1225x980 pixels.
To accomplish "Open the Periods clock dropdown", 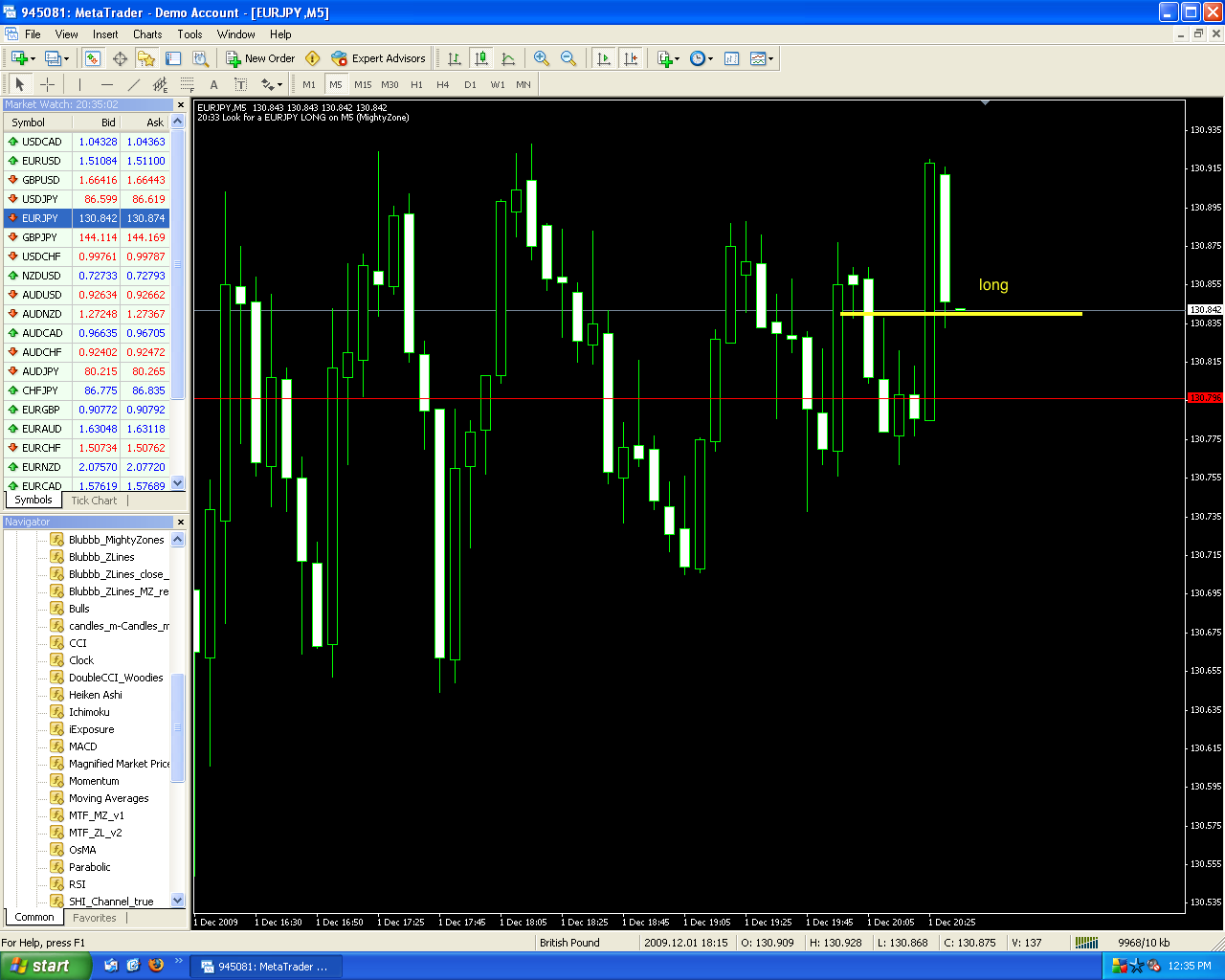I will [x=702, y=58].
